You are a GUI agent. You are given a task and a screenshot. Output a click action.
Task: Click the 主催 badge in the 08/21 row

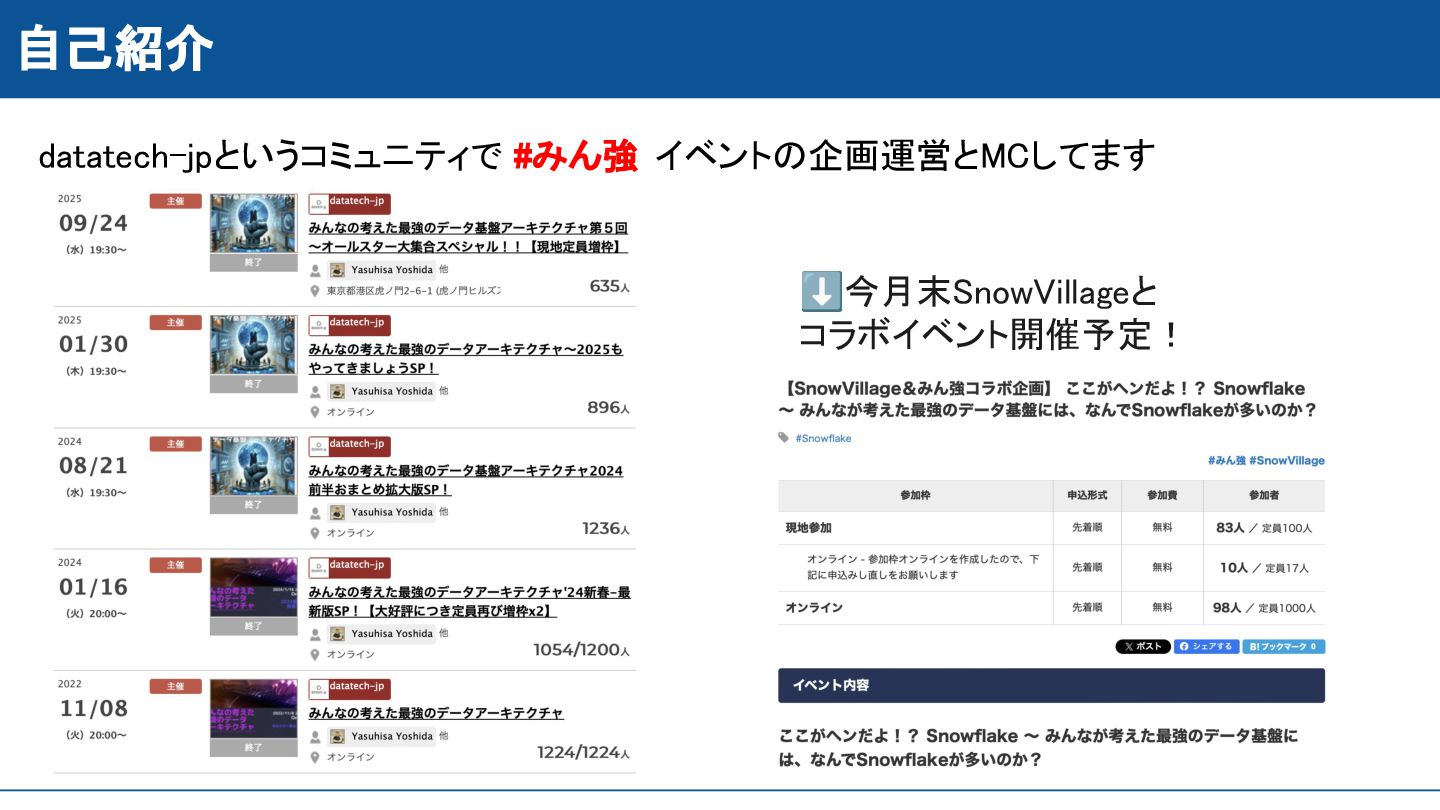tap(175, 443)
